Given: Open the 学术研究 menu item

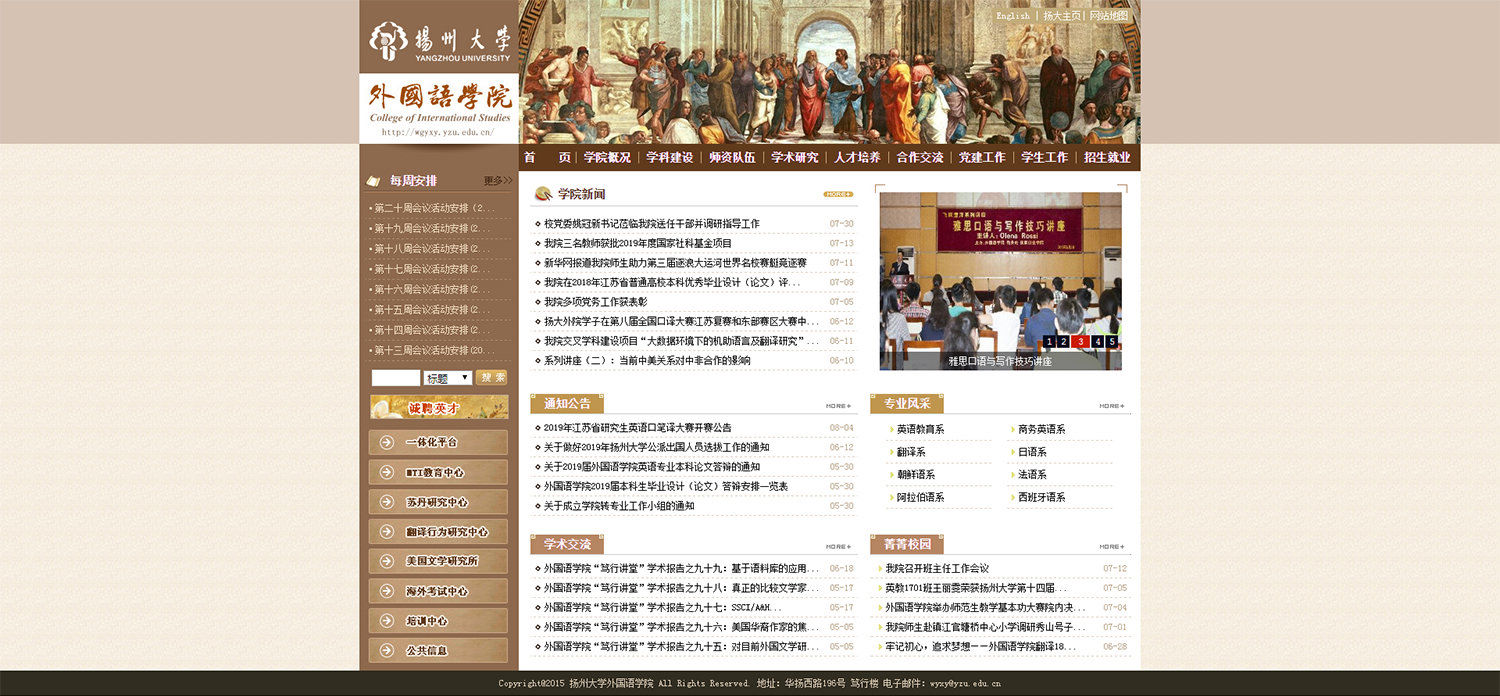Looking at the screenshot, I should pyautogui.click(x=794, y=157).
